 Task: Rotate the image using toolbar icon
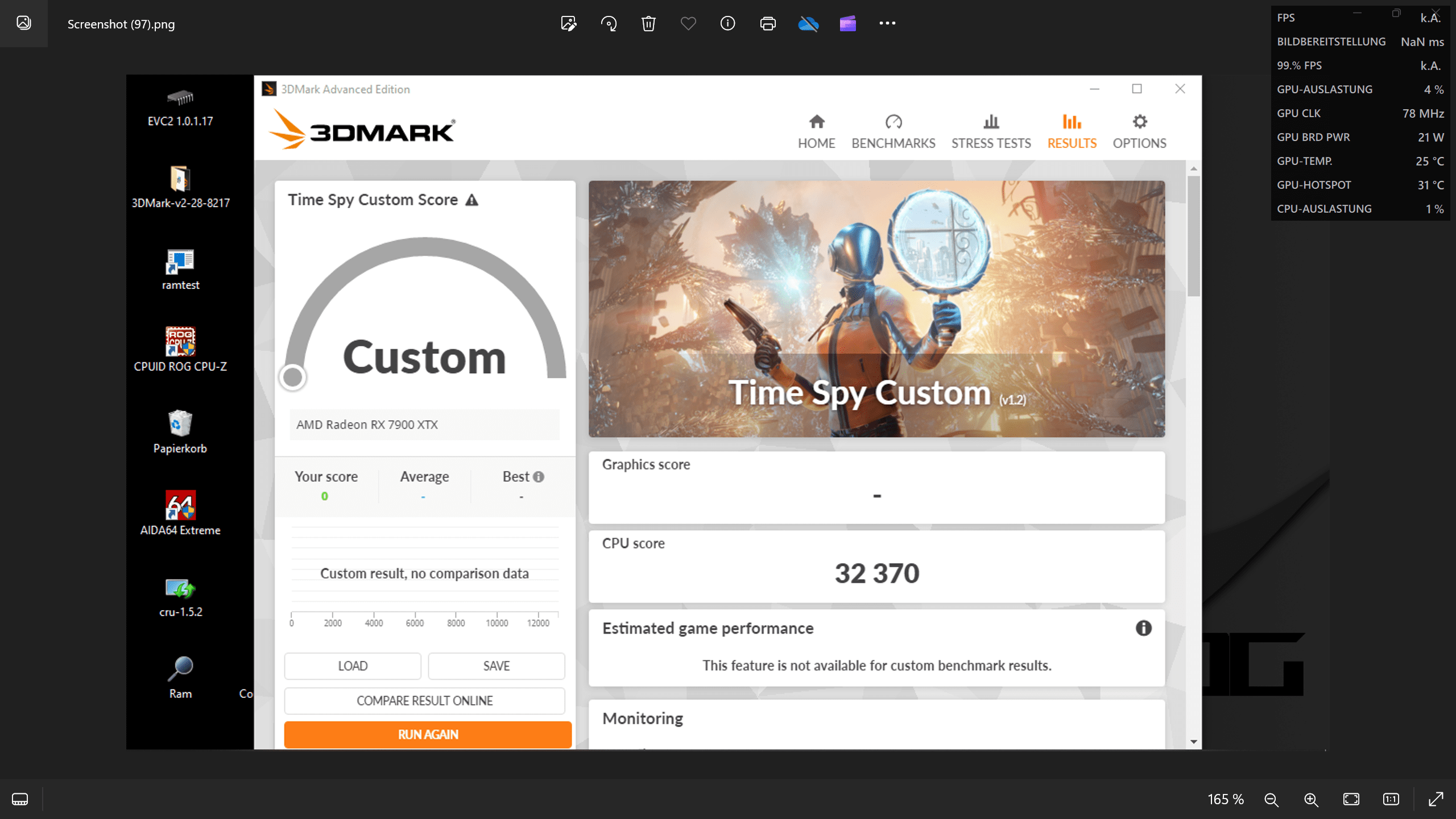[x=609, y=23]
